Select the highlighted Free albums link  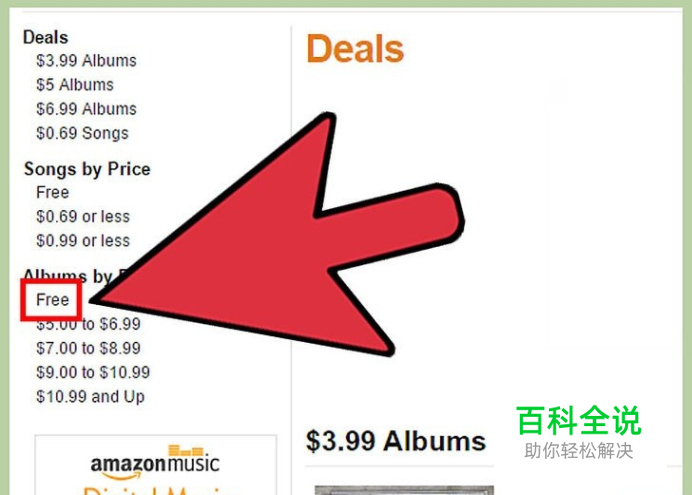tap(53, 300)
